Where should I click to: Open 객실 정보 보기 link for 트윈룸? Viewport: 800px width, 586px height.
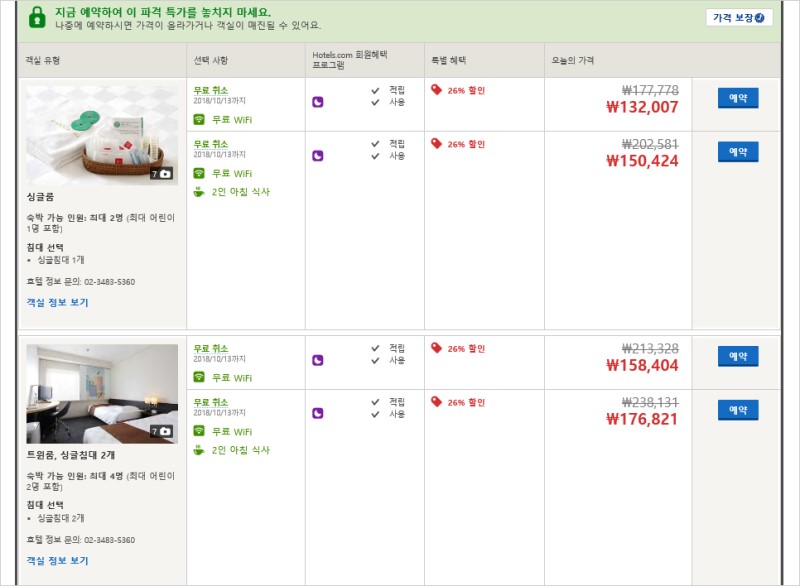click(57, 560)
